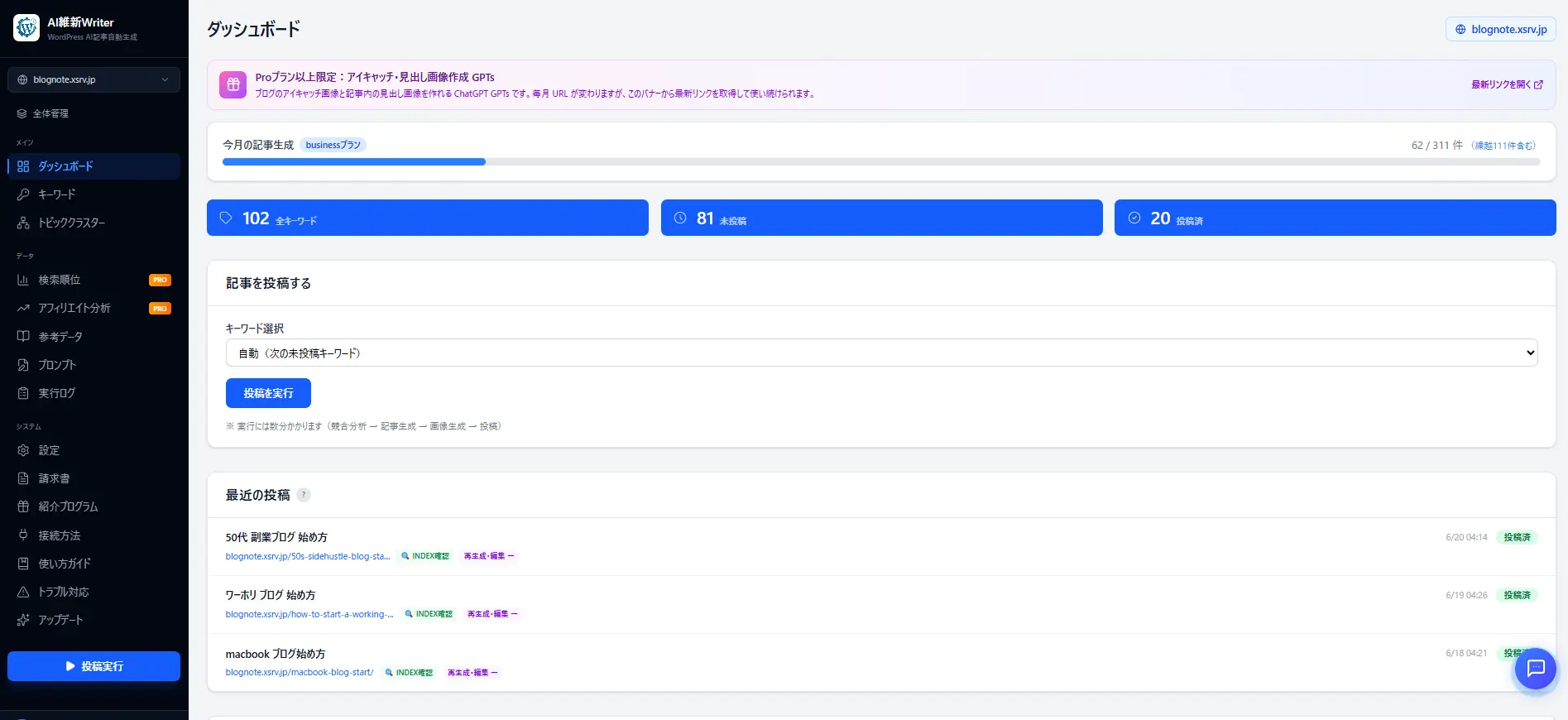Open the 102 全キーワード card
Image resolution: width=1568 pixels, height=720 pixels.
(x=428, y=218)
